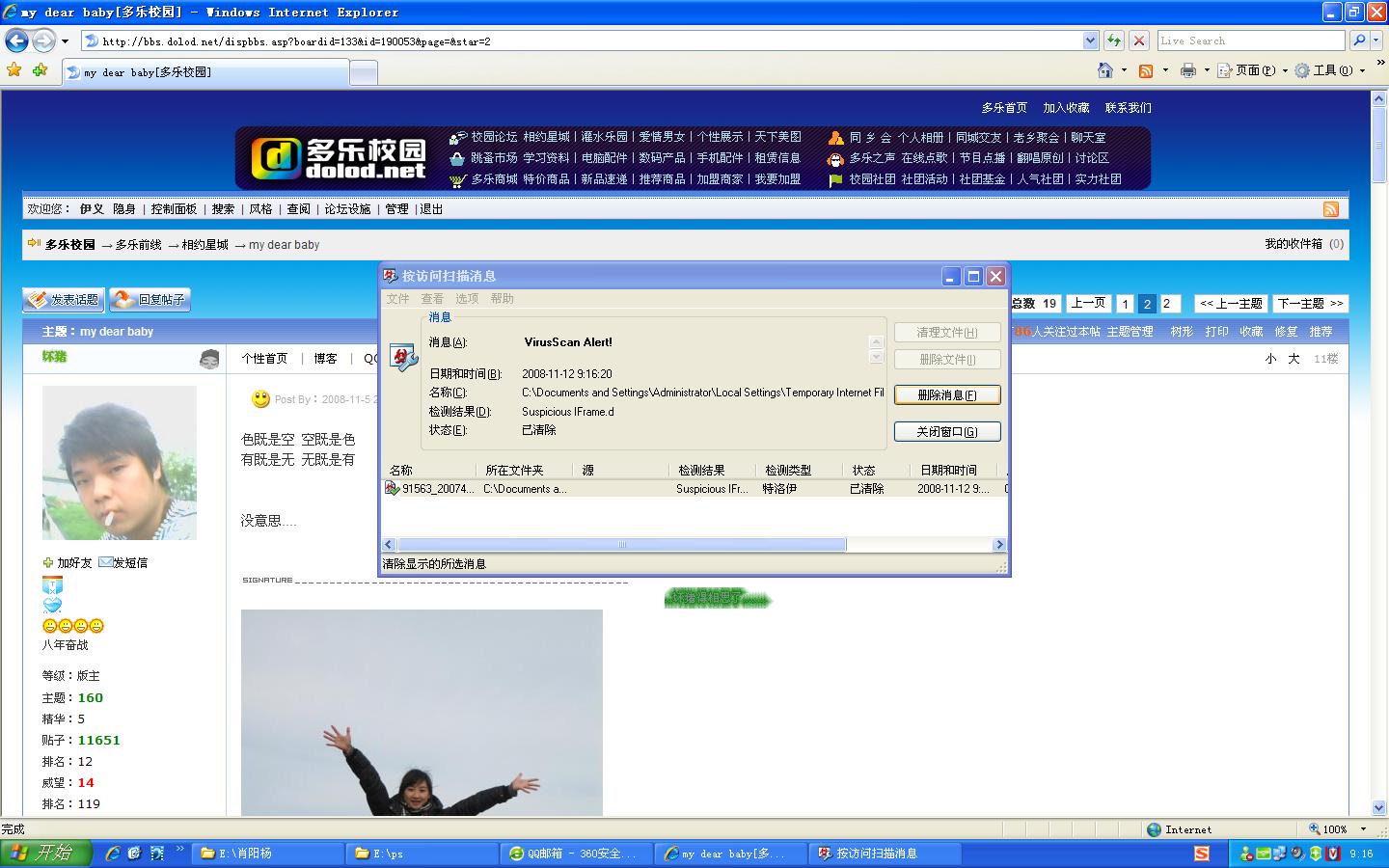Open the Home page icon in toolbar

[x=1105, y=70]
